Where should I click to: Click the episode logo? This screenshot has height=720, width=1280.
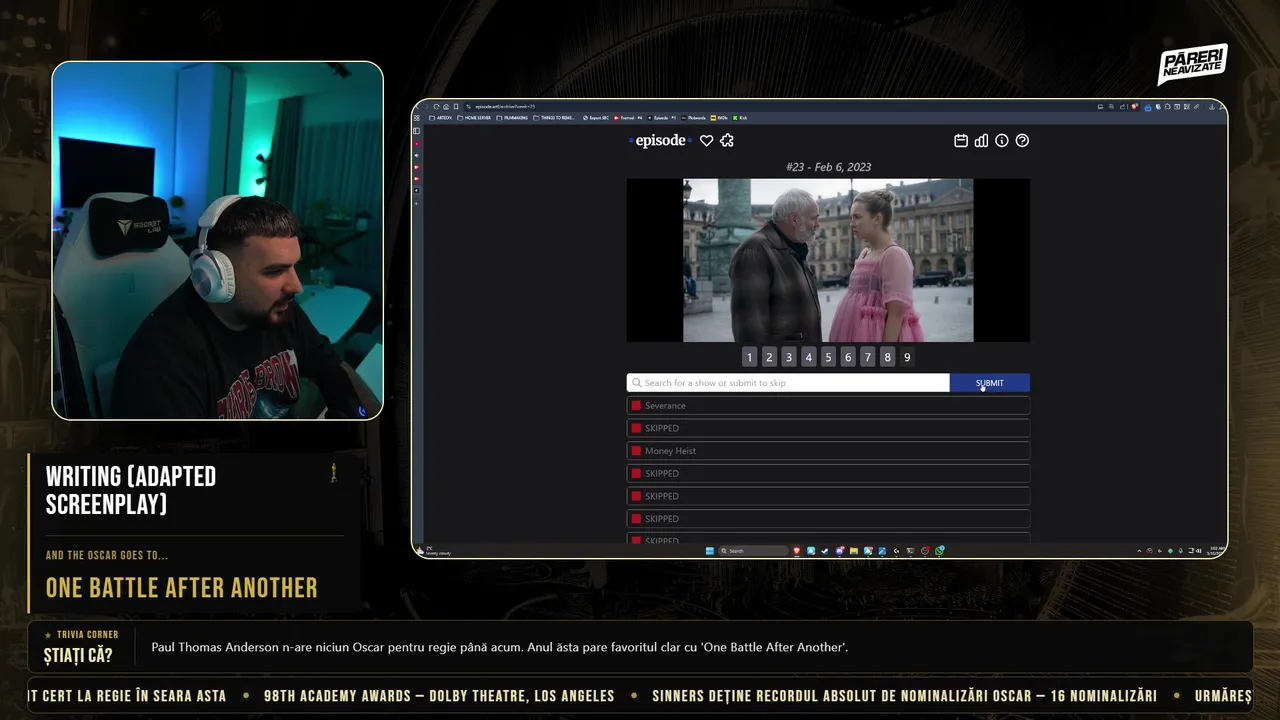tap(660, 141)
